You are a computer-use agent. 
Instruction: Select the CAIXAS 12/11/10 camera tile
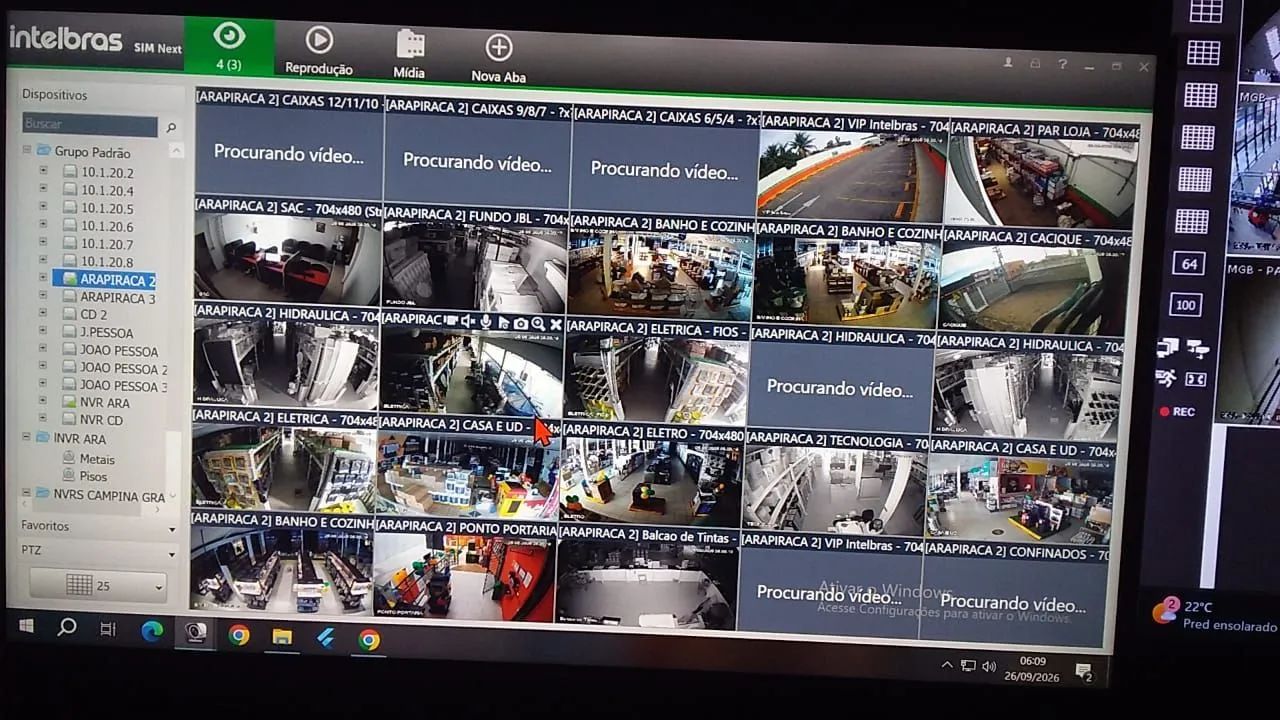[289, 143]
